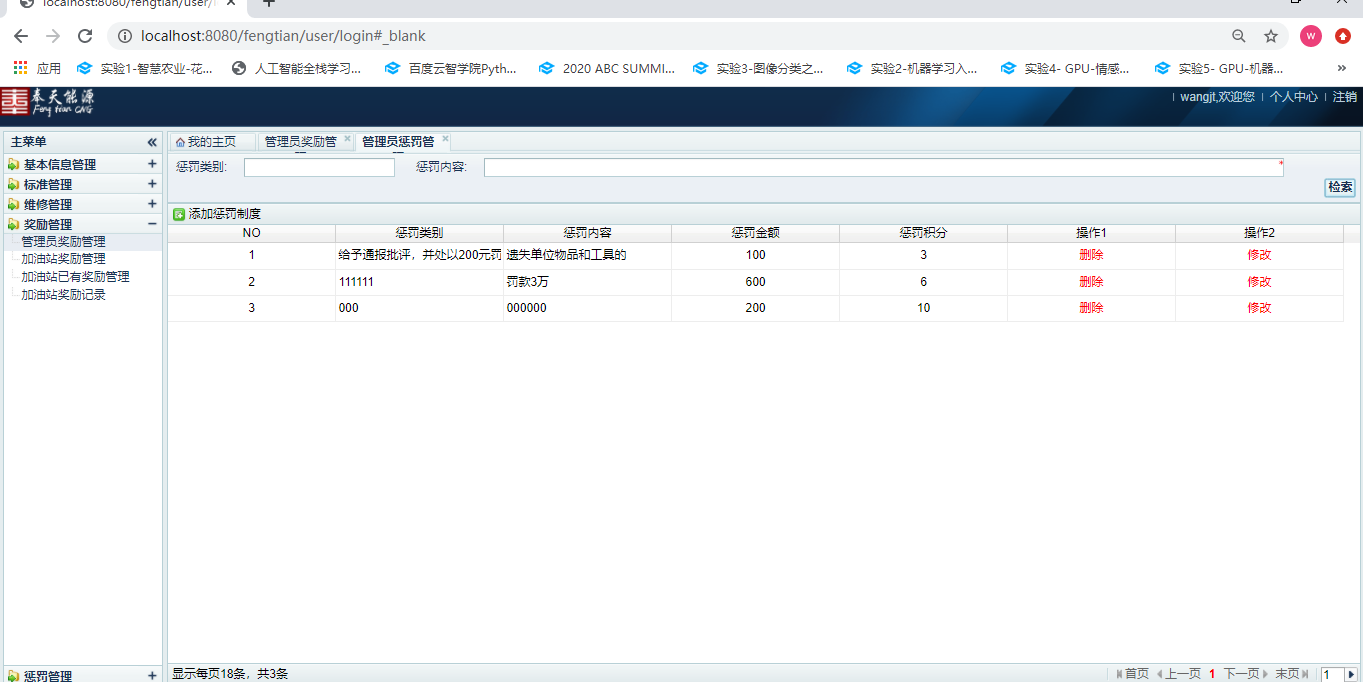
Task: Expand the 标准管理 menu section
Action: 152,184
